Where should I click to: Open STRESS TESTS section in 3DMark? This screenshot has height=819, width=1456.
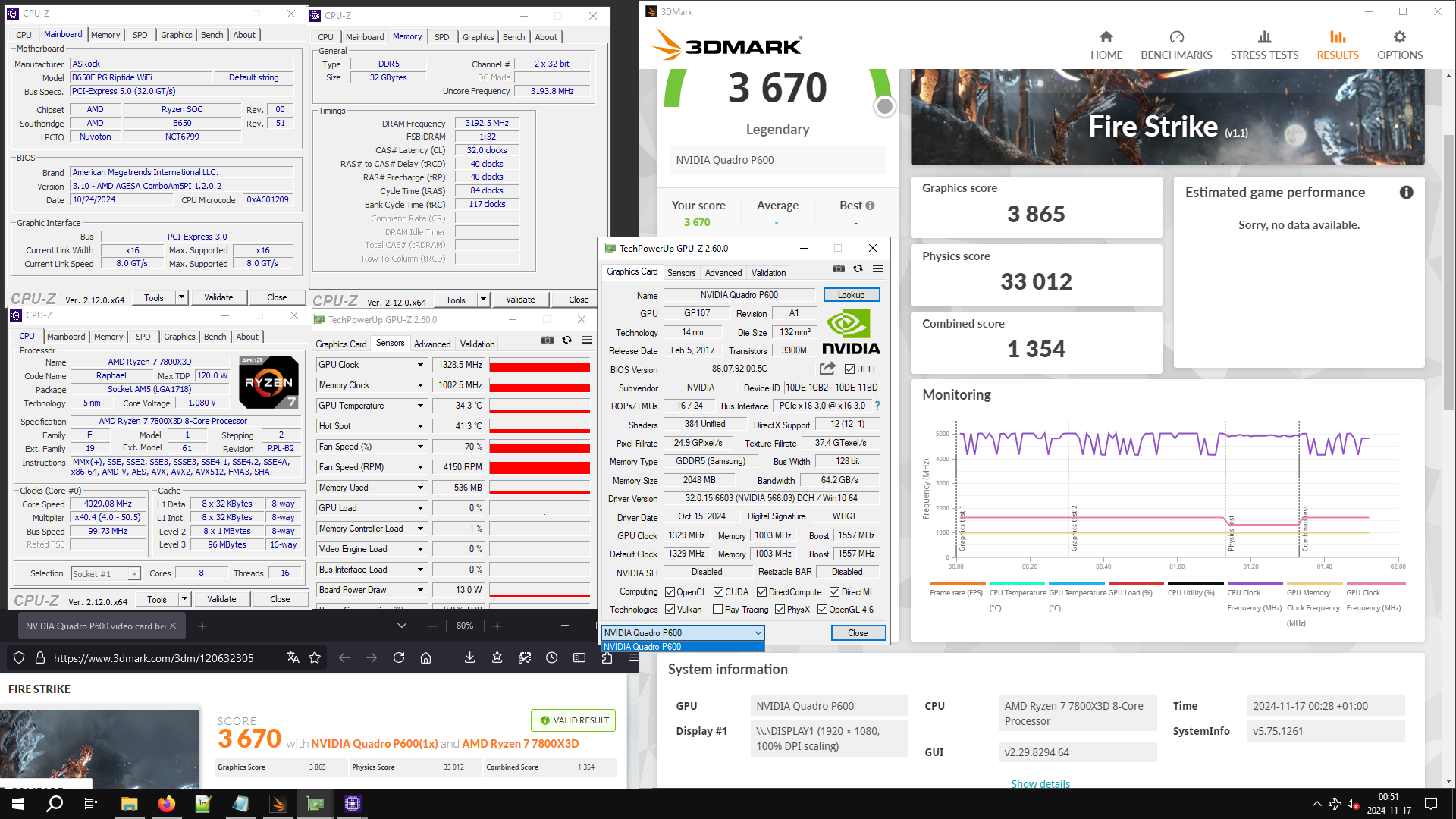(1264, 45)
